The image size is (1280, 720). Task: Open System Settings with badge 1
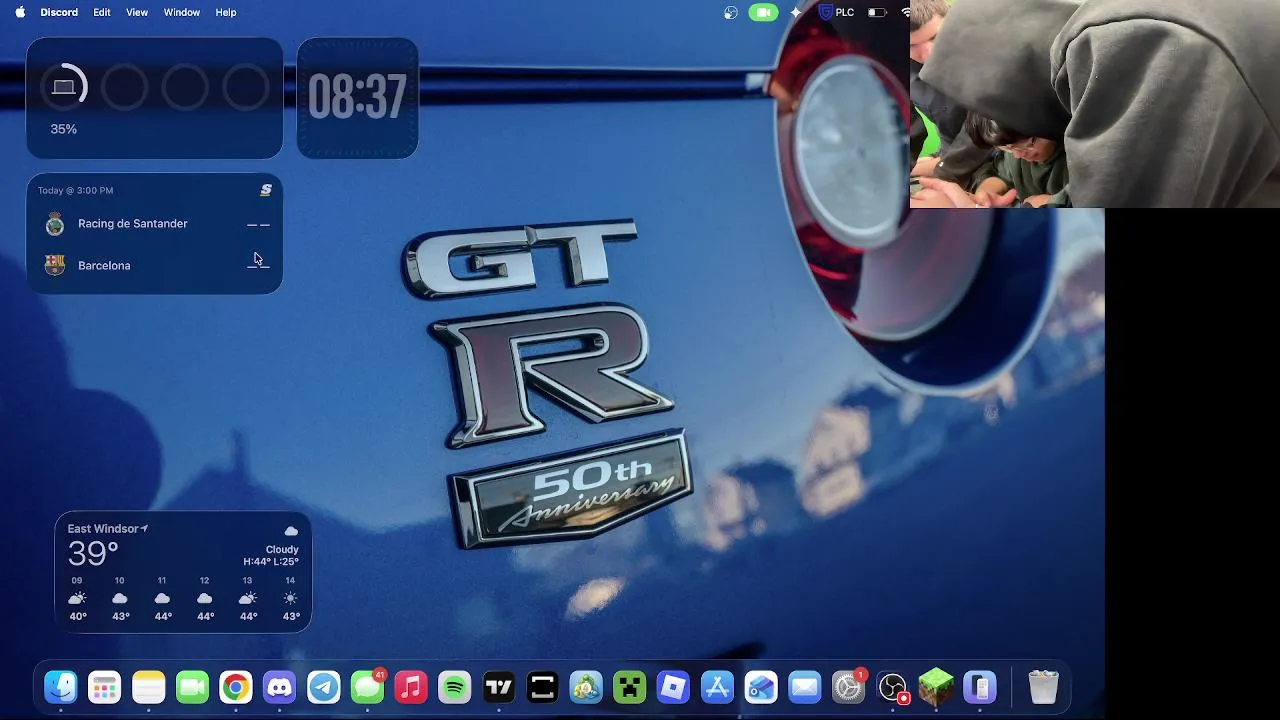click(848, 687)
